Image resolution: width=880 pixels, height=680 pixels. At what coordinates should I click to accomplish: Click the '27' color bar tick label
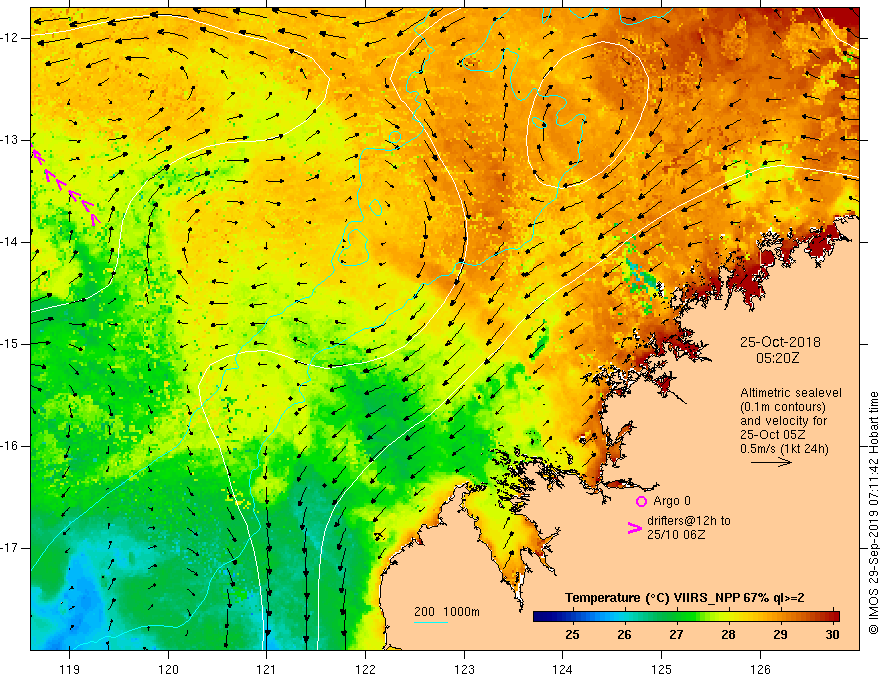pyautogui.click(x=676, y=635)
